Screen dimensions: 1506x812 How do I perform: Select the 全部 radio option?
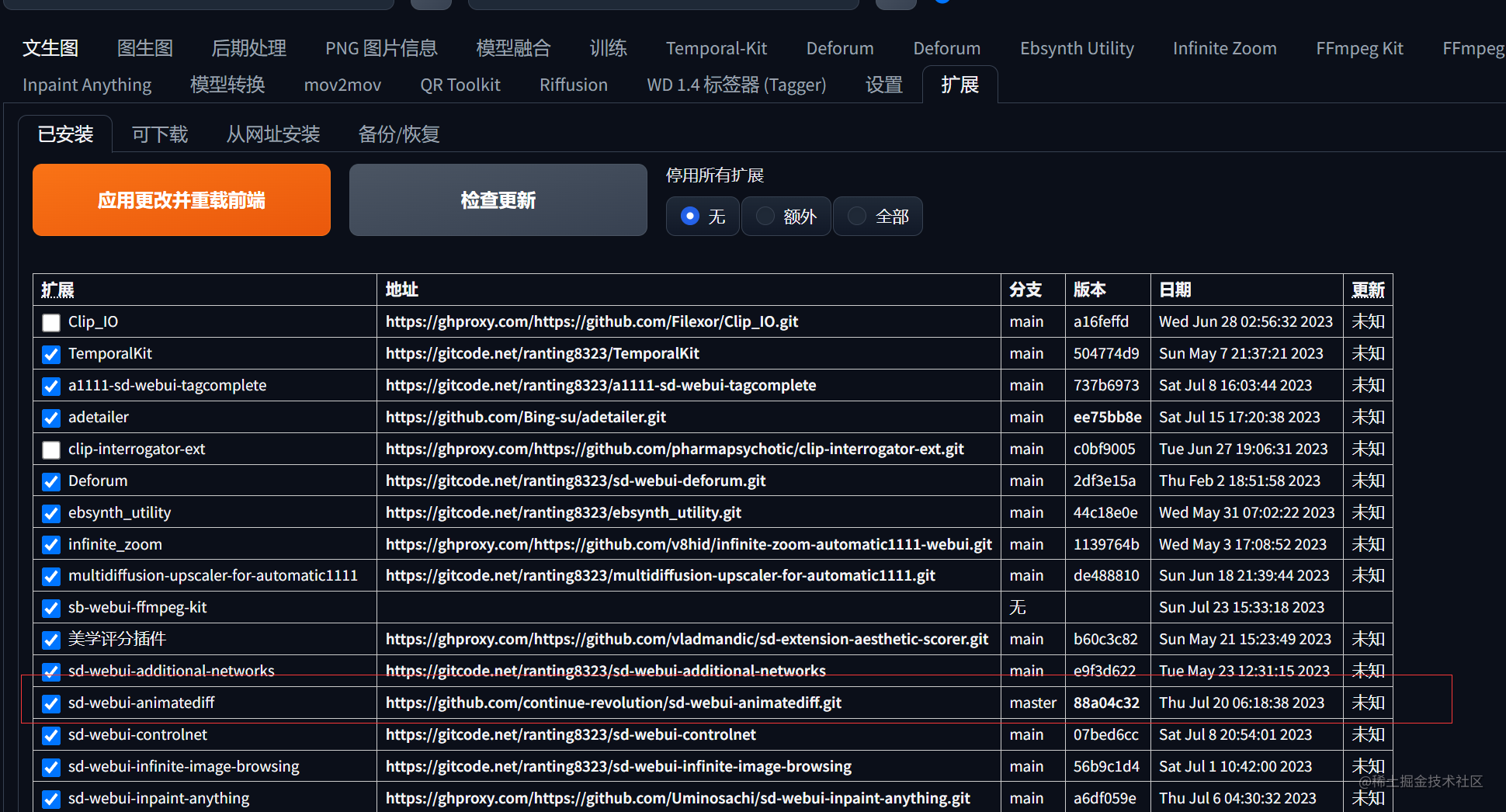(878, 216)
